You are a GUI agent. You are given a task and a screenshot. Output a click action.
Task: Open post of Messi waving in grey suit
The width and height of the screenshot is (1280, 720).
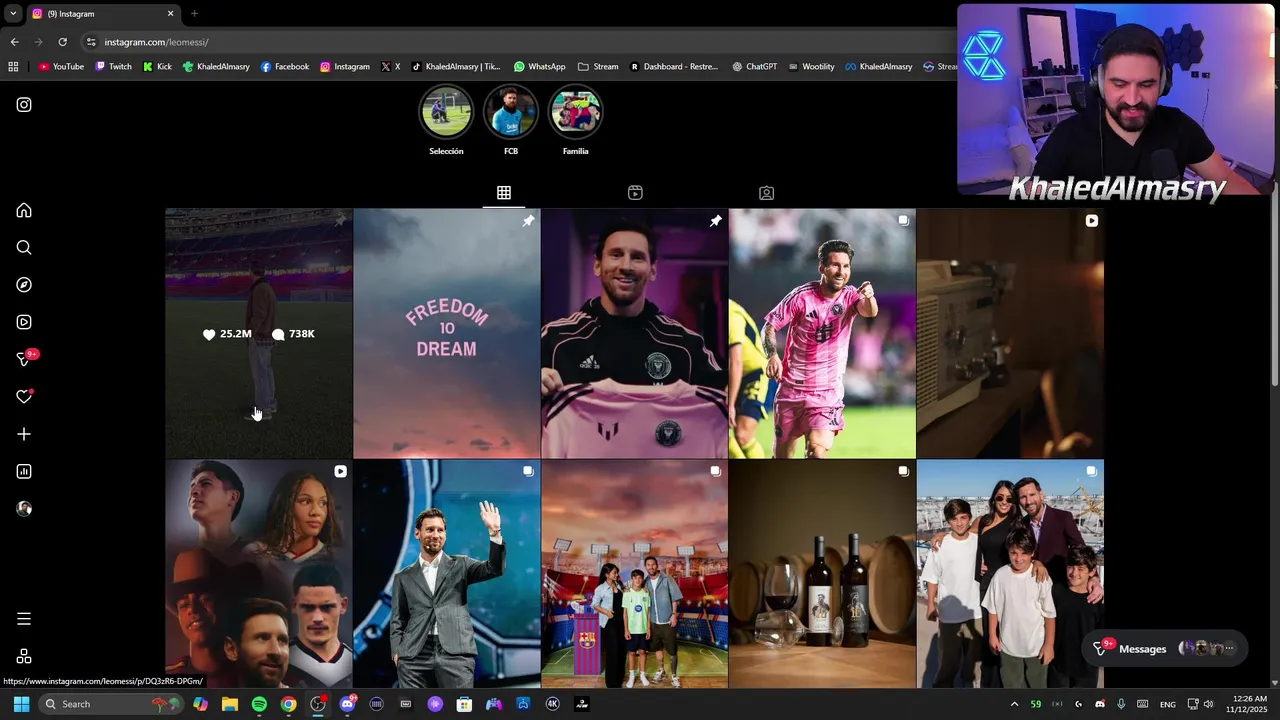click(x=447, y=574)
